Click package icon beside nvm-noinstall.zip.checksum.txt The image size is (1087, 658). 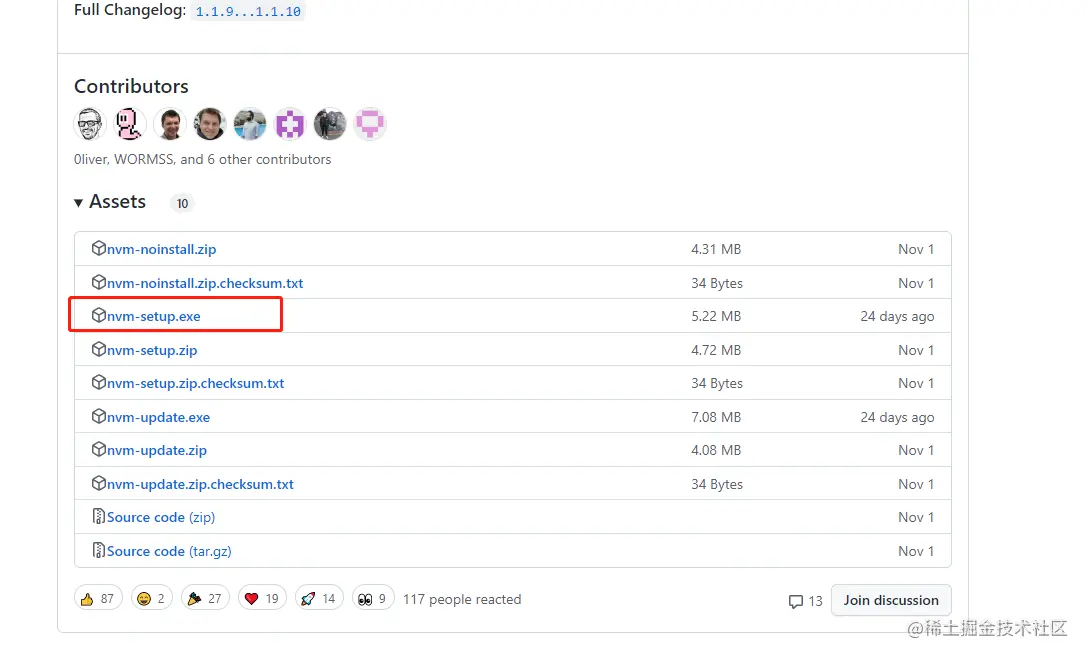98,282
